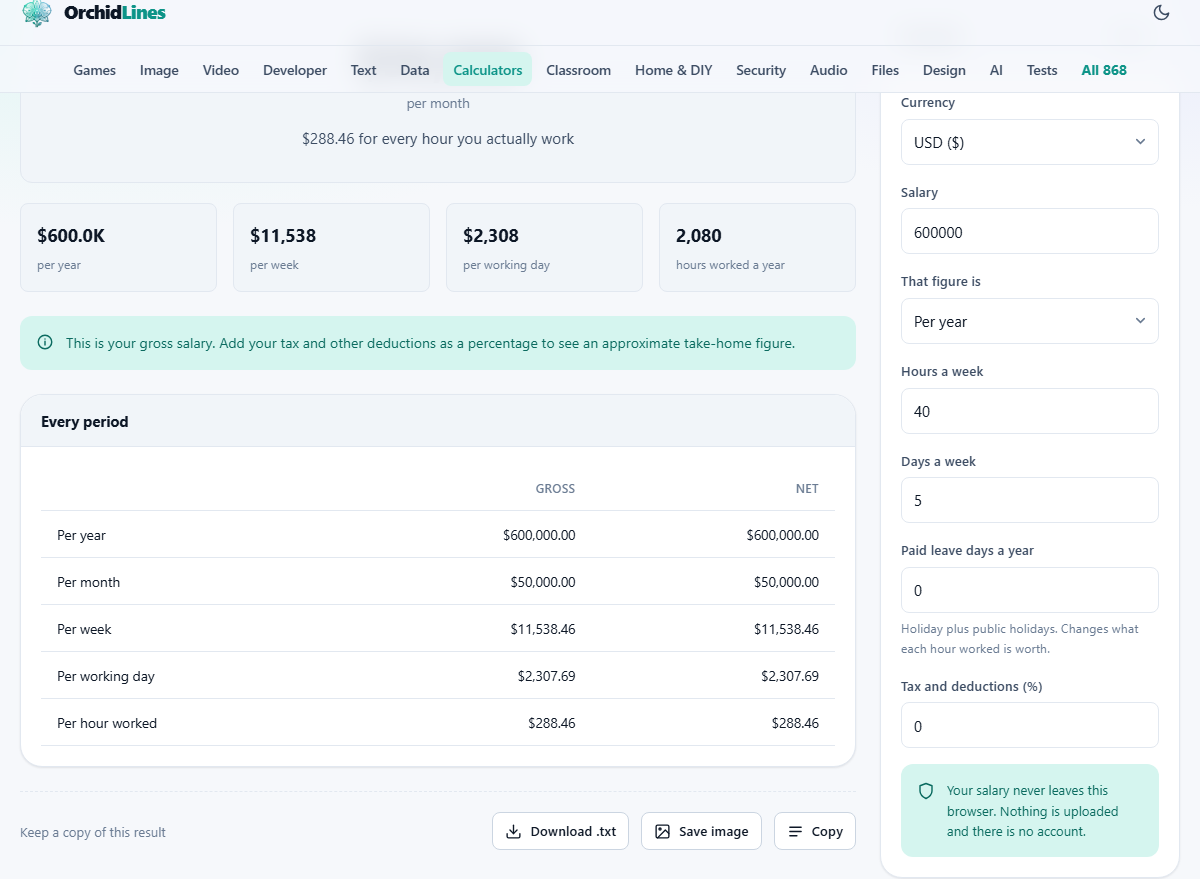Image resolution: width=1200 pixels, height=879 pixels.
Task: Click the NET column header
Action: click(807, 489)
